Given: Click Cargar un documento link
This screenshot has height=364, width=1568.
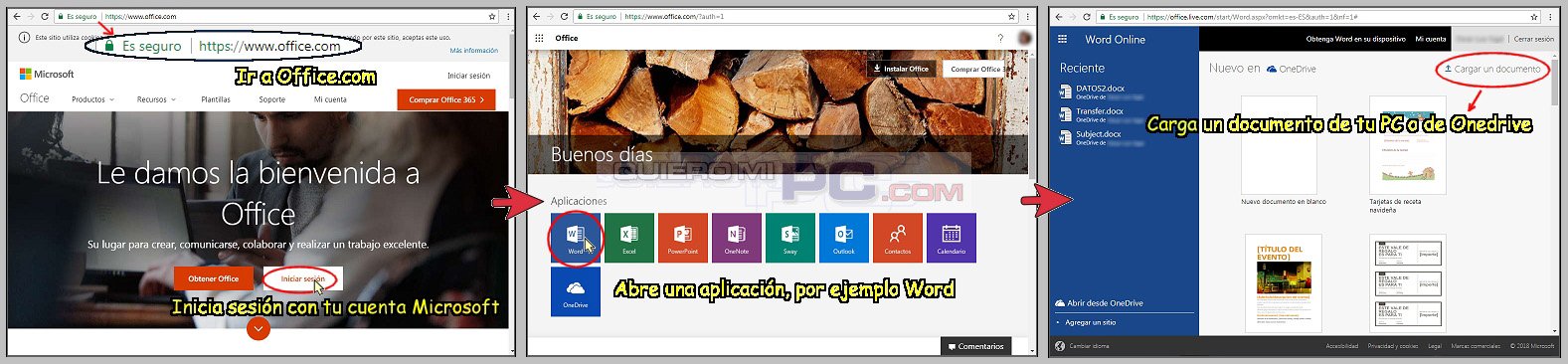Looking at the screenshot, I should [1491, 69].
